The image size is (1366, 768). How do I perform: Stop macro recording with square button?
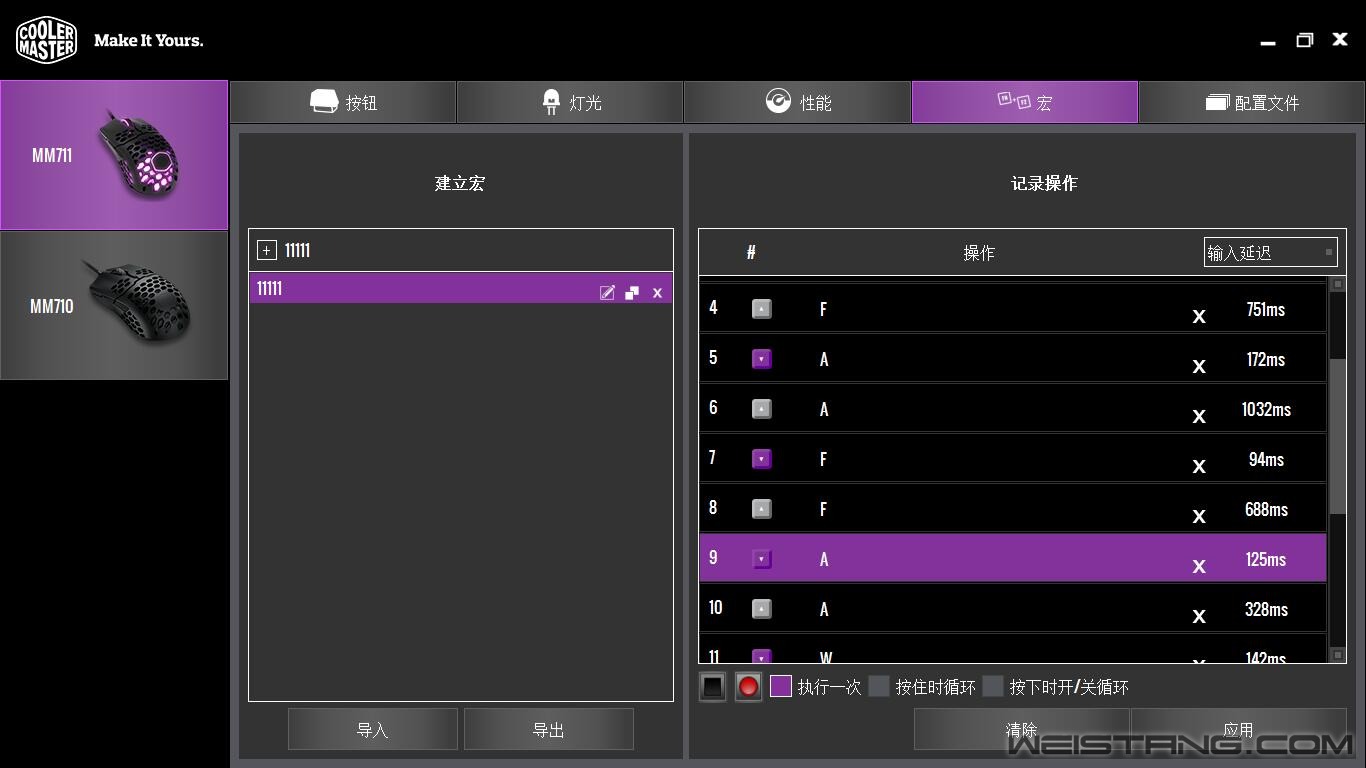712,687
